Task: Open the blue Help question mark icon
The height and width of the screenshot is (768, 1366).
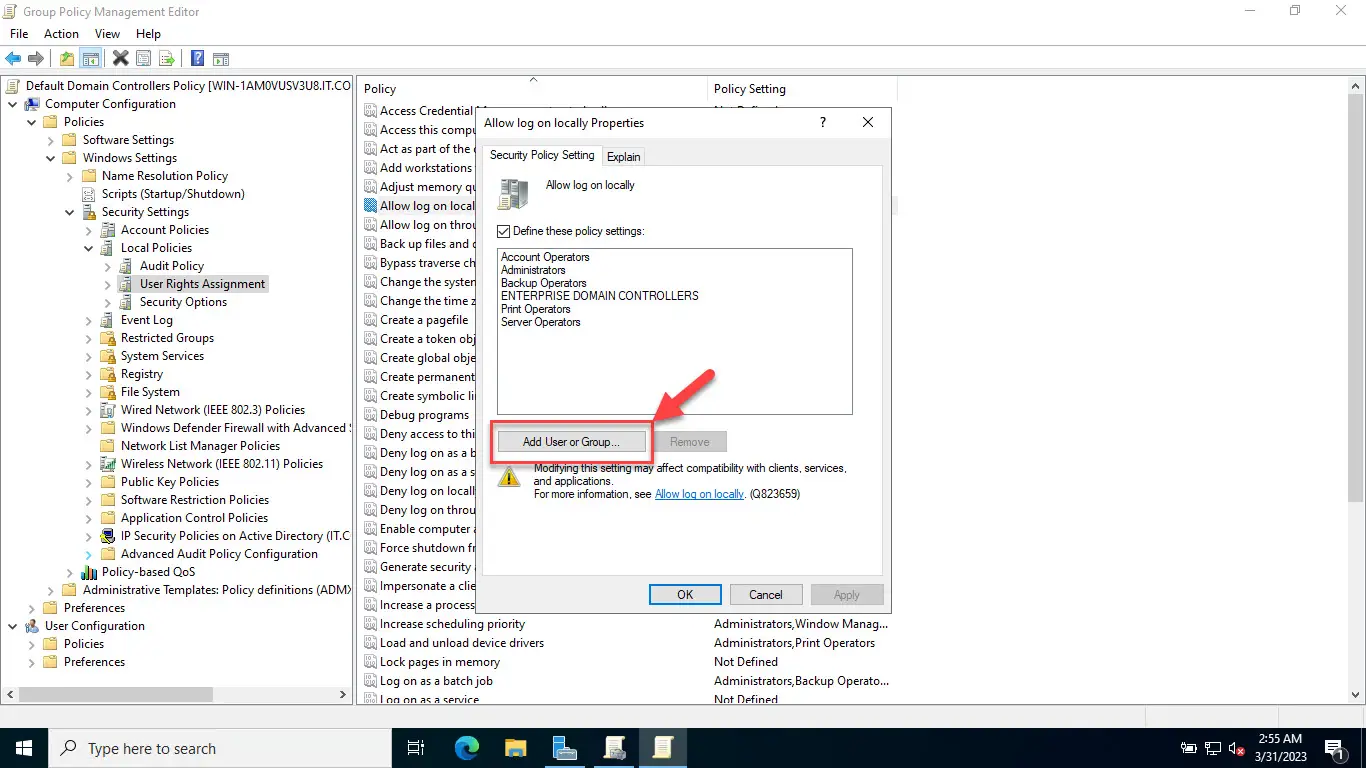Action: point(198,59)
